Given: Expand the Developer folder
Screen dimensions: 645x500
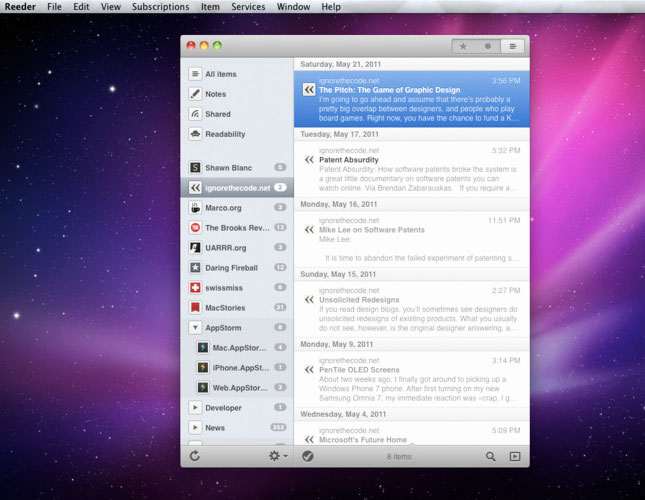Looking at the screenshot, I should [x=195, y=407].
